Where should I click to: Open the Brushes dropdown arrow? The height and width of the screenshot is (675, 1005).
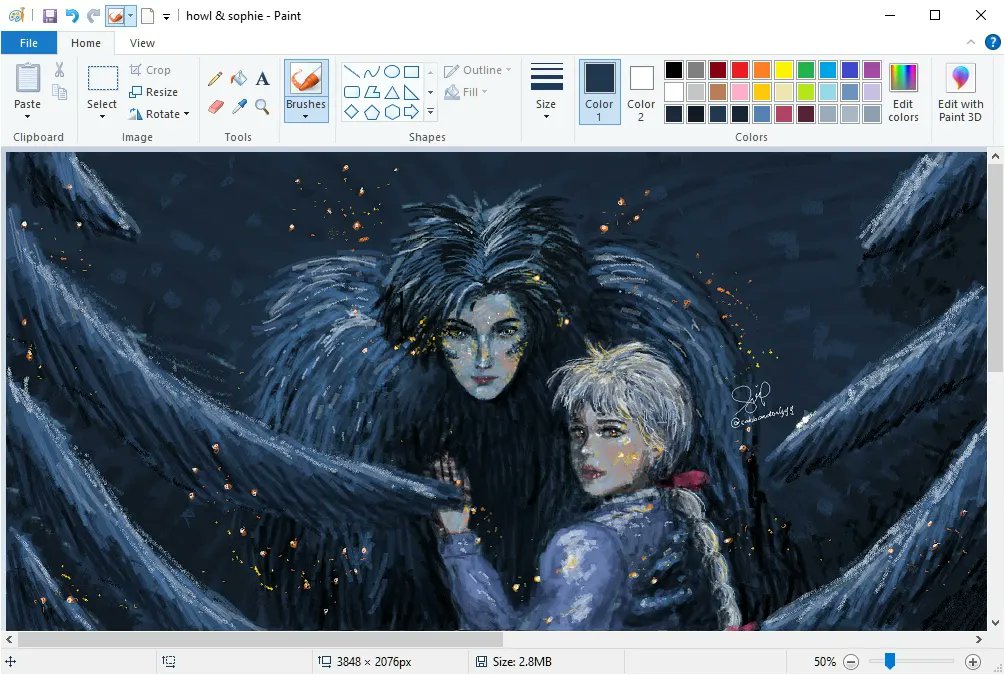[x=306, y=117]
